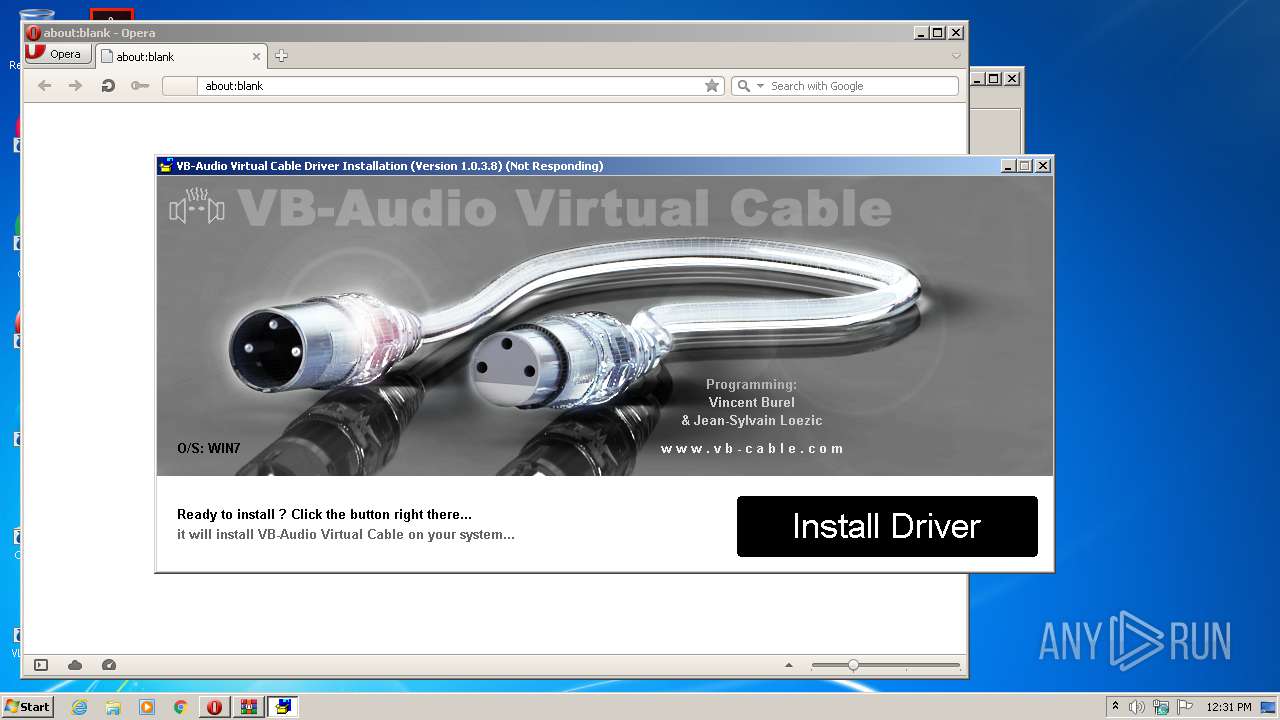Switch to WinRAR taskbar button
The width and height of the screenshot is (1280, 720).
(248, 707)
